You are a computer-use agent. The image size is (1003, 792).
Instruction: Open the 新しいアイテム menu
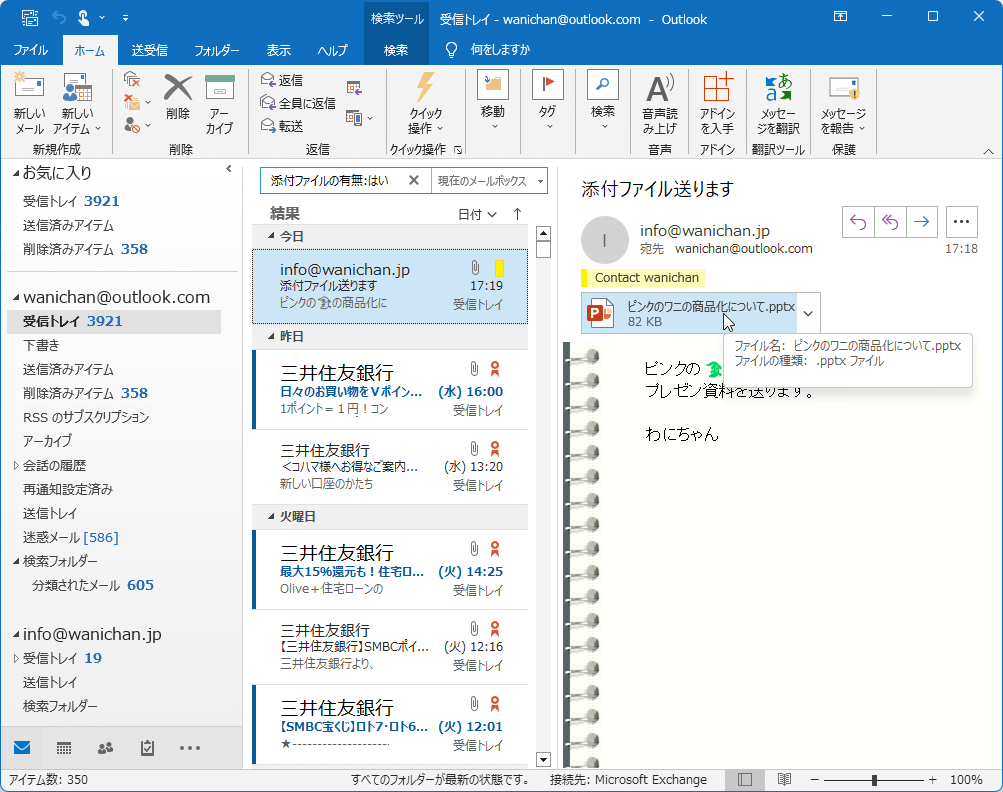coord(77,103)
